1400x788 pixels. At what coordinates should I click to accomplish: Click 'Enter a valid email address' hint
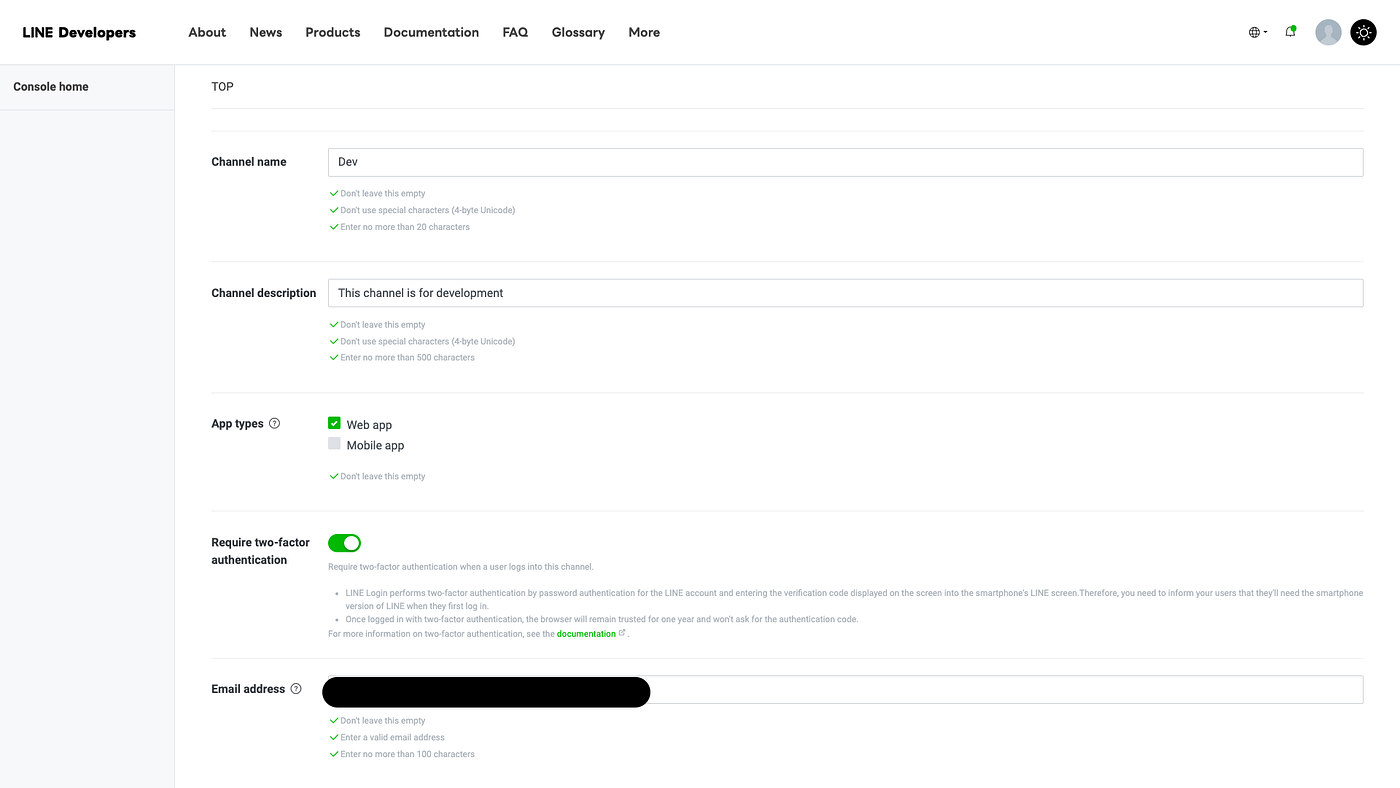click(392, 737)
